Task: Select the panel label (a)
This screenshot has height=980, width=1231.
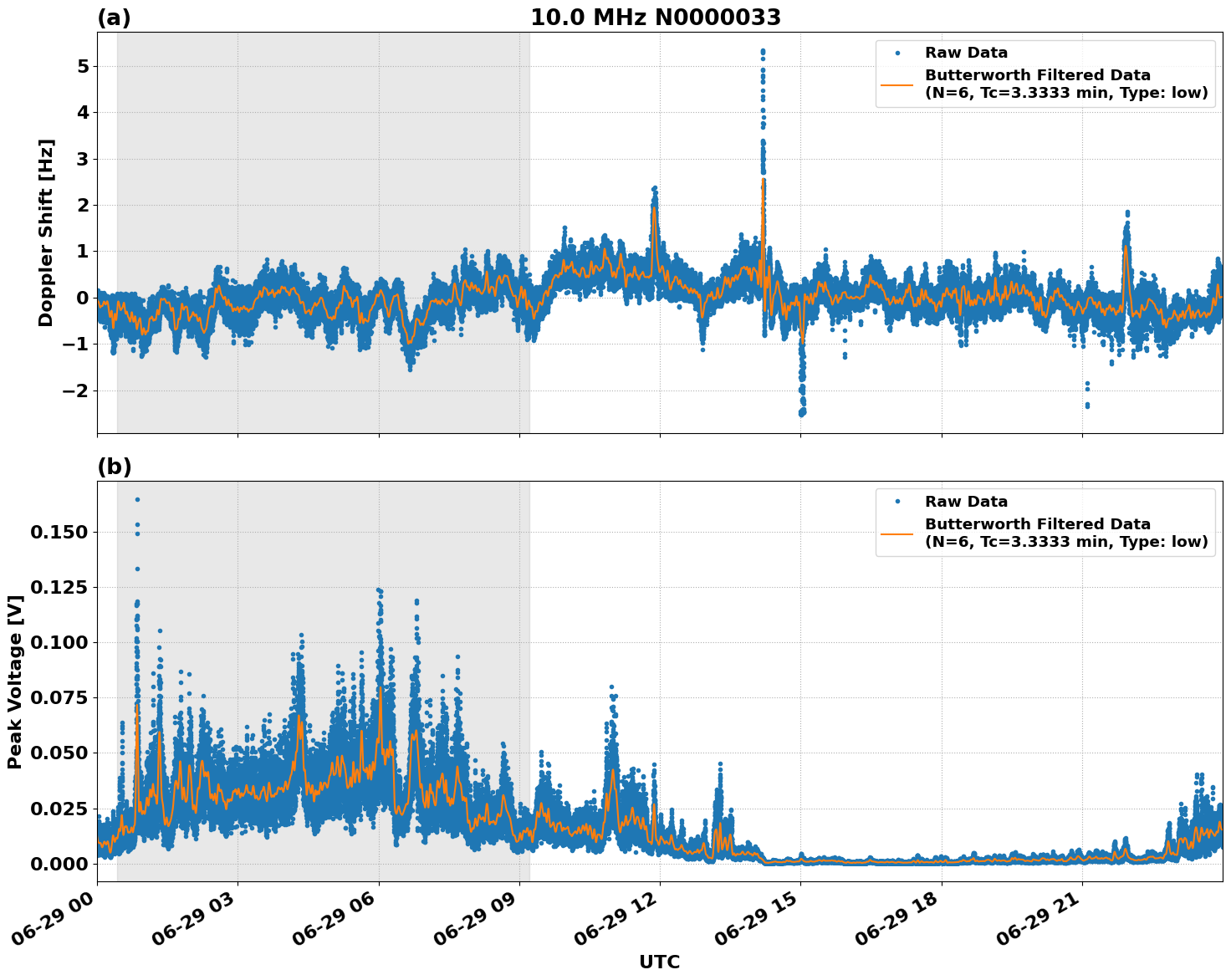Action: pos(115,14)
